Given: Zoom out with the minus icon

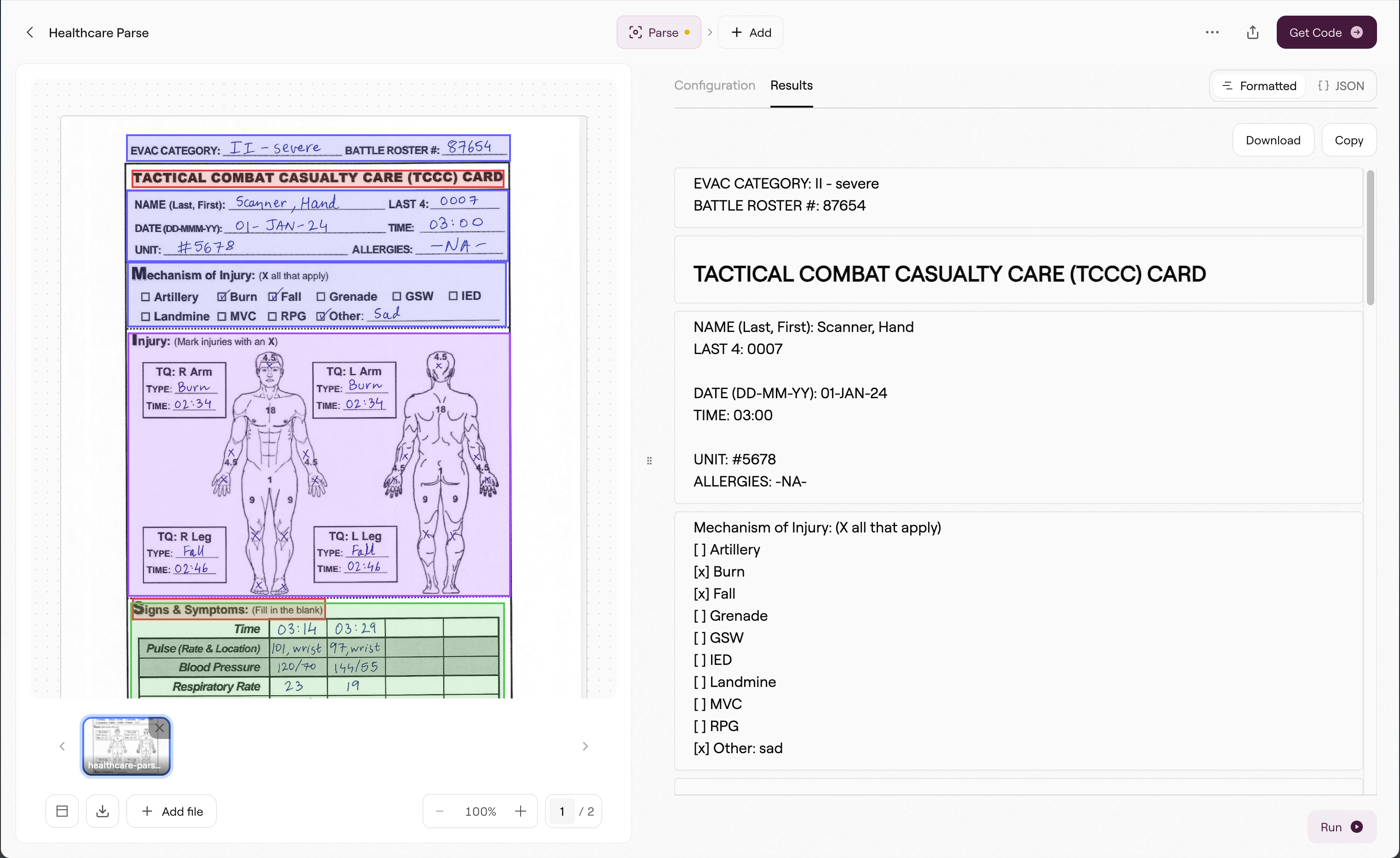Looking at the screenshot, I should [x=439, y=811].
